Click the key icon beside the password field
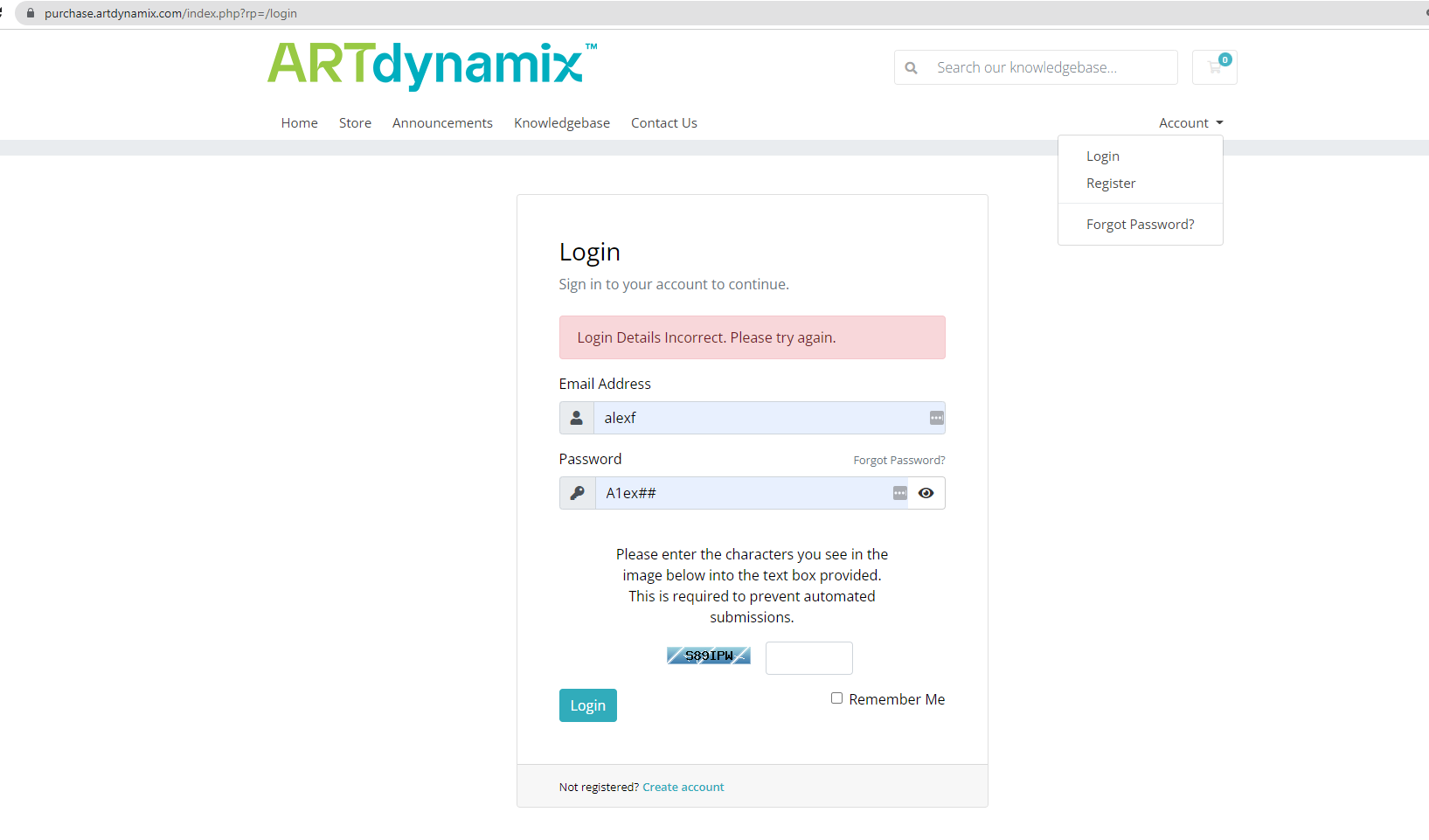The height and width of the screenshot is (840, 1429). (x=578, y=493)
